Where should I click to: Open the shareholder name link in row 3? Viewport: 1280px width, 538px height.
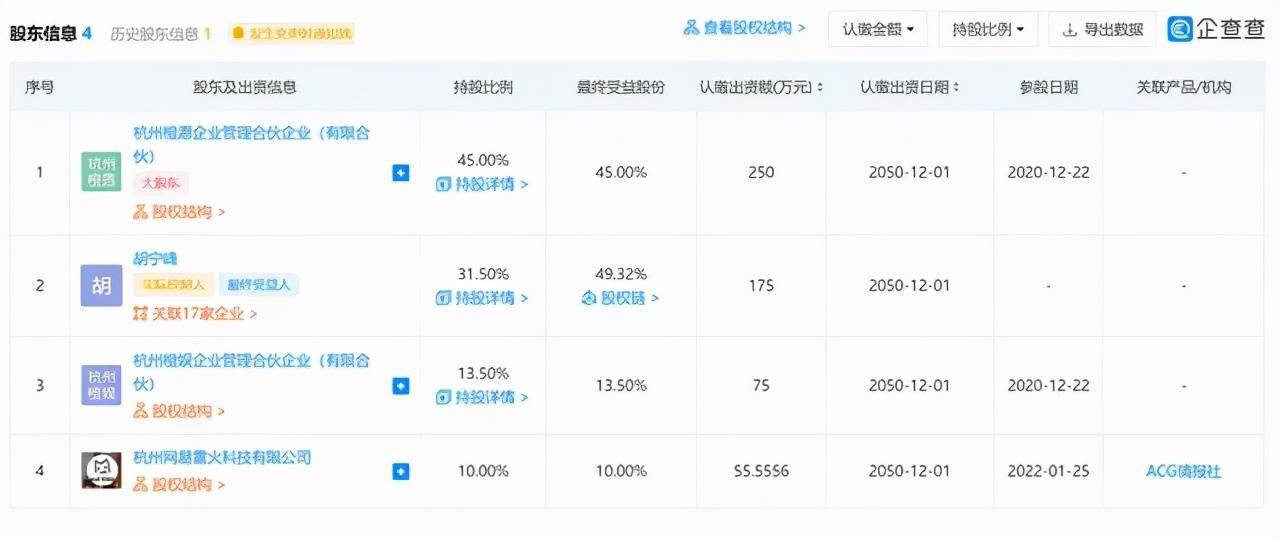tap(251, 371)
